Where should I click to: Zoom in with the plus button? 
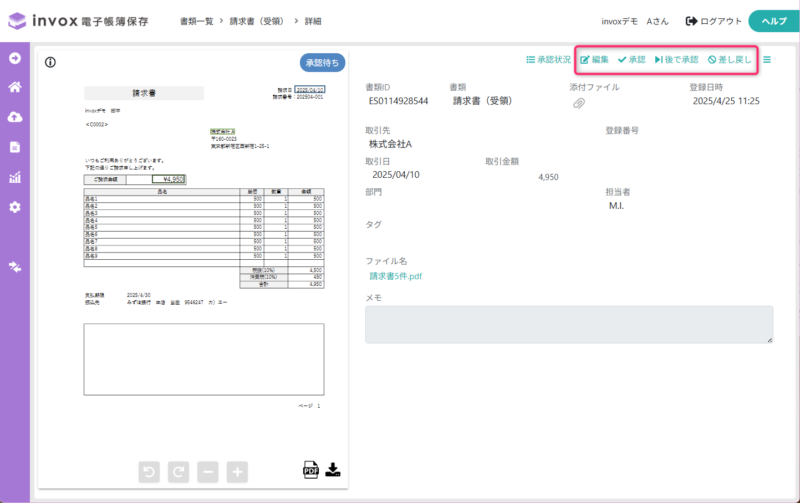click(237, 471)
